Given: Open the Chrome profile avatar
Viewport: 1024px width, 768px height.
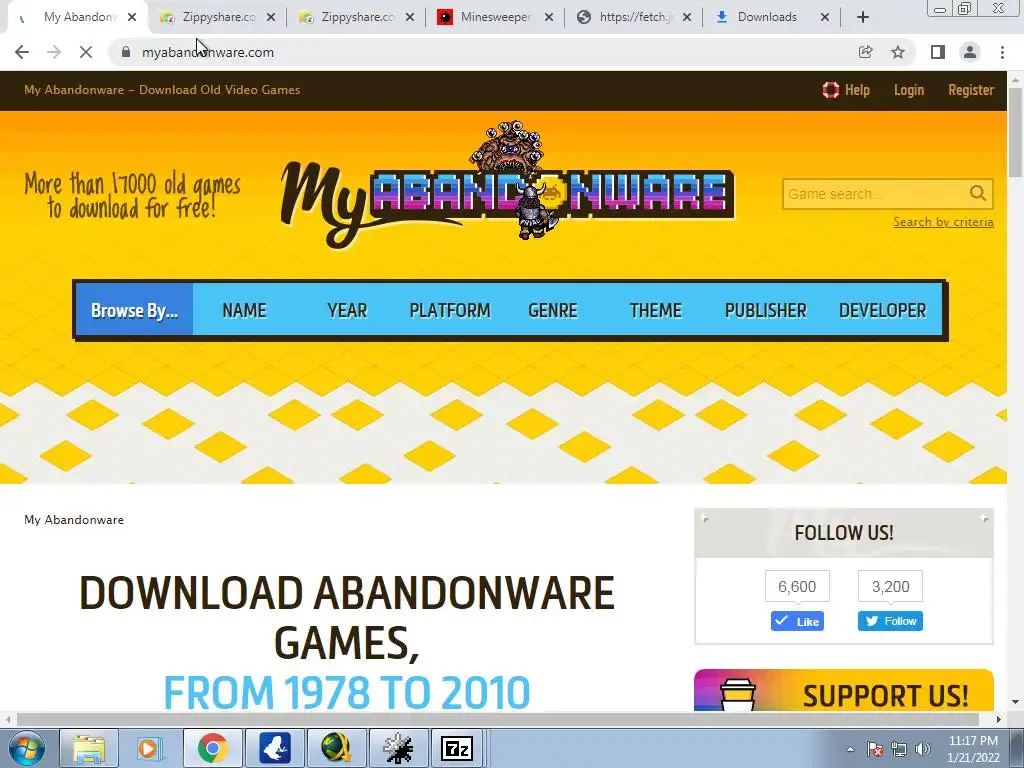Looking at the screenshot, I should tap(970, 52).
